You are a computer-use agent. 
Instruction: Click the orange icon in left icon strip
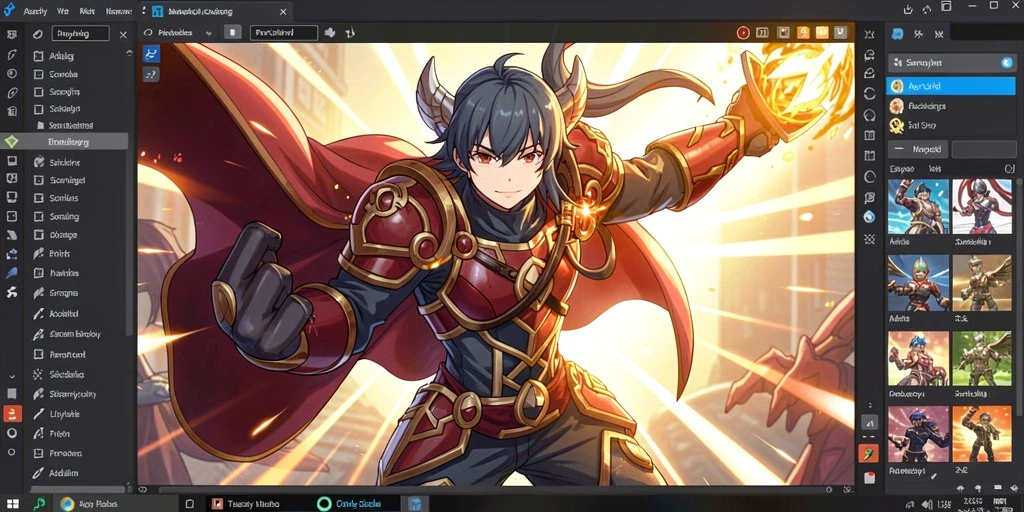click(12, 413)
